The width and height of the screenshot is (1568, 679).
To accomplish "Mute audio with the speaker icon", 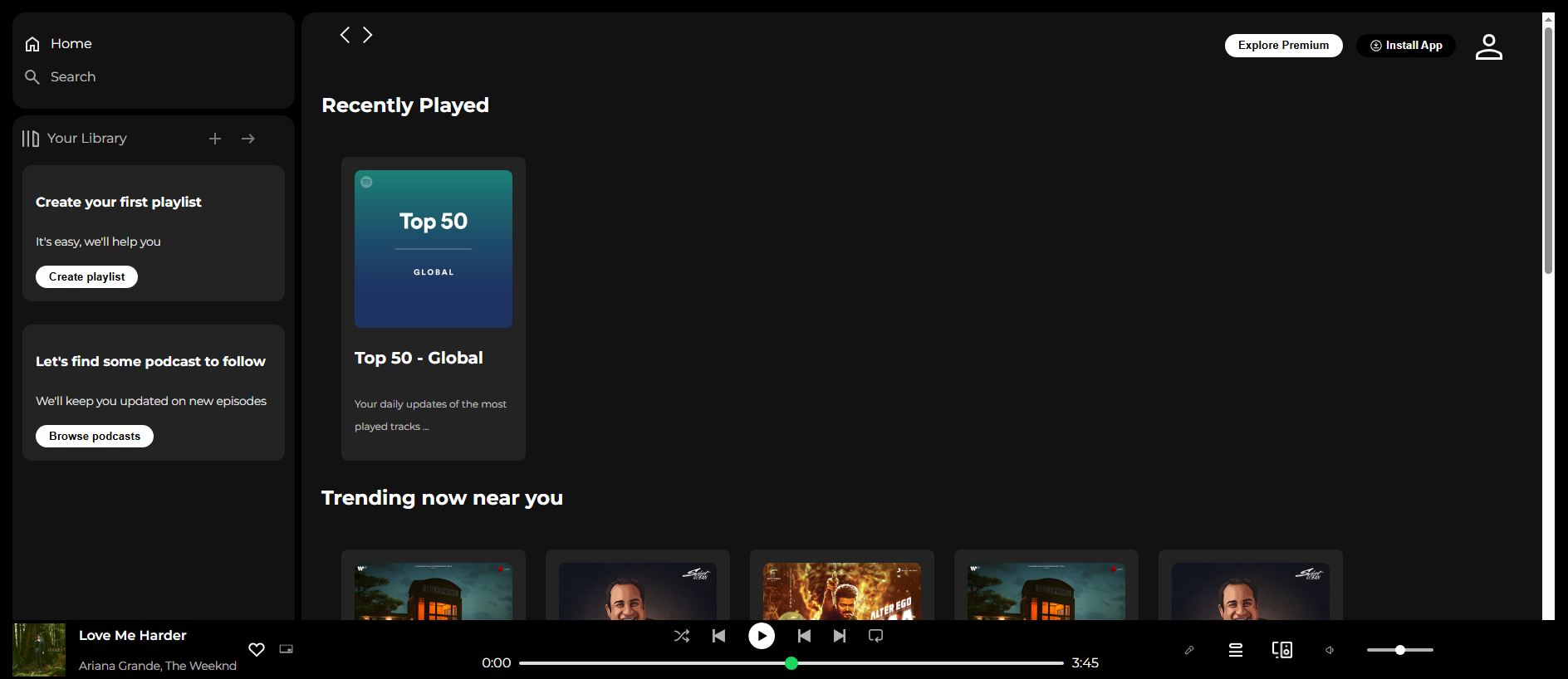I will click(1330, 650).
